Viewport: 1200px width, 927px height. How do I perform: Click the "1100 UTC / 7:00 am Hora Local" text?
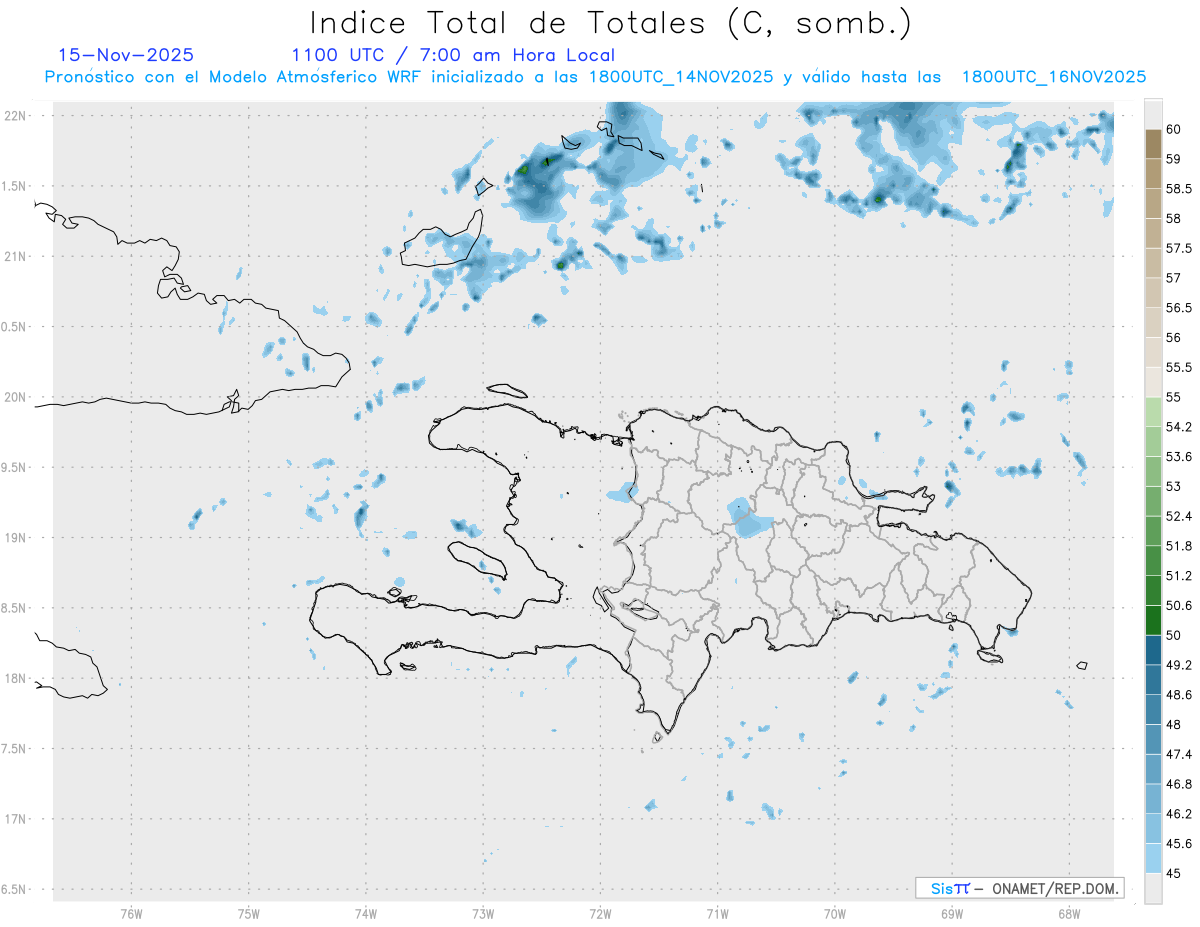tap(453, 55)
